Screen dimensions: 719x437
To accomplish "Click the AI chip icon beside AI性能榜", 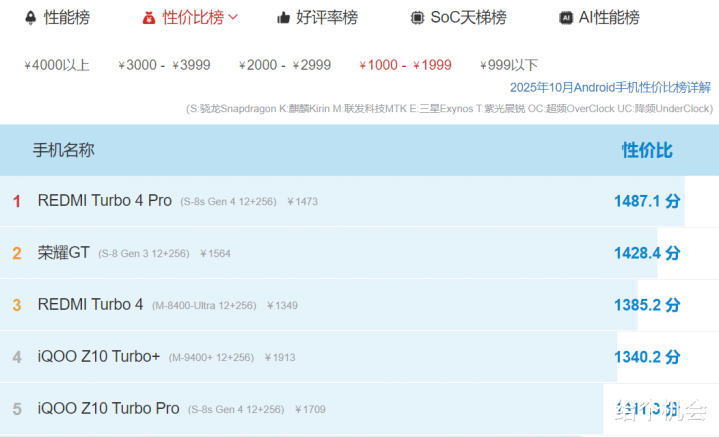I will (x=566, y=18).
